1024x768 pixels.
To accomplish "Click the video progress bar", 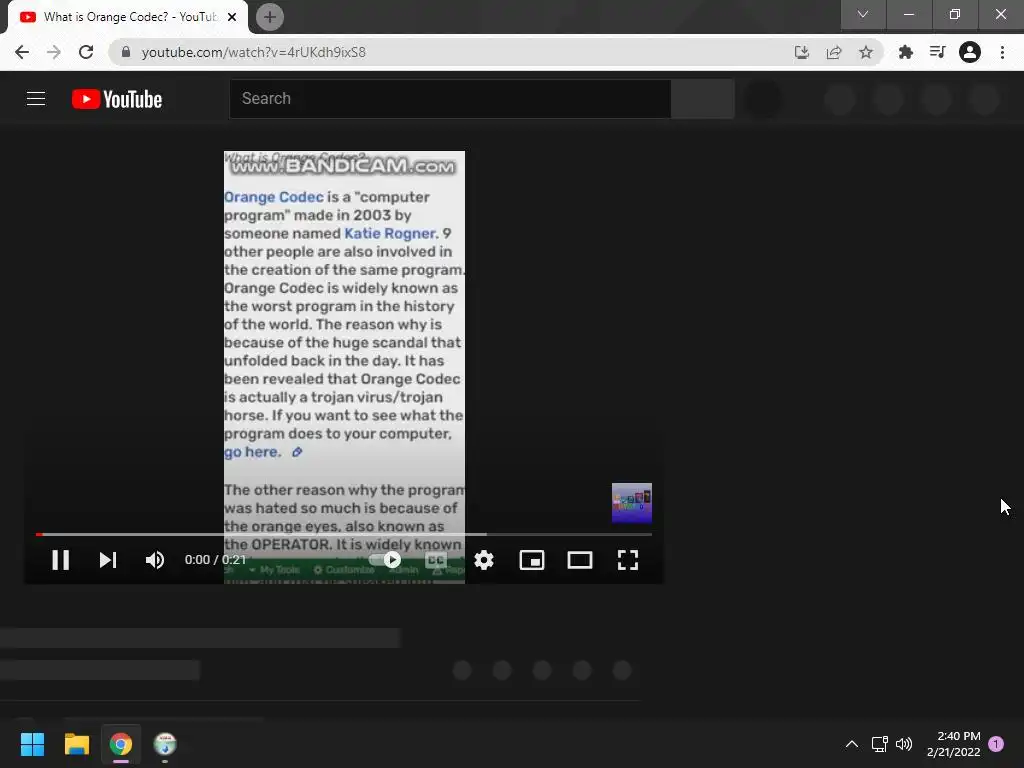I will point(344,534).
